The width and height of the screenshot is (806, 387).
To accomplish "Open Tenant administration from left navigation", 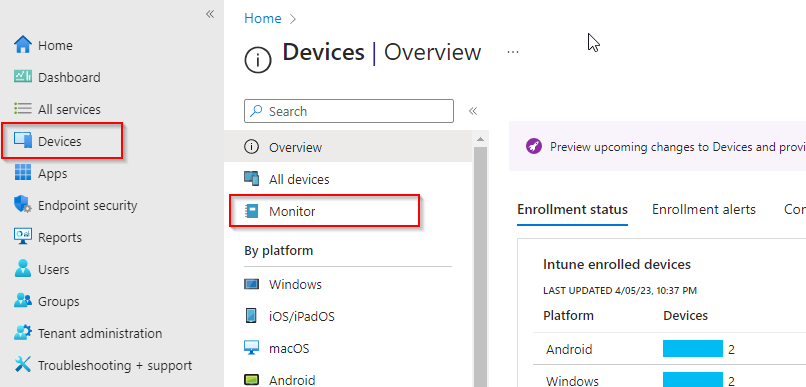I will 100,333.
